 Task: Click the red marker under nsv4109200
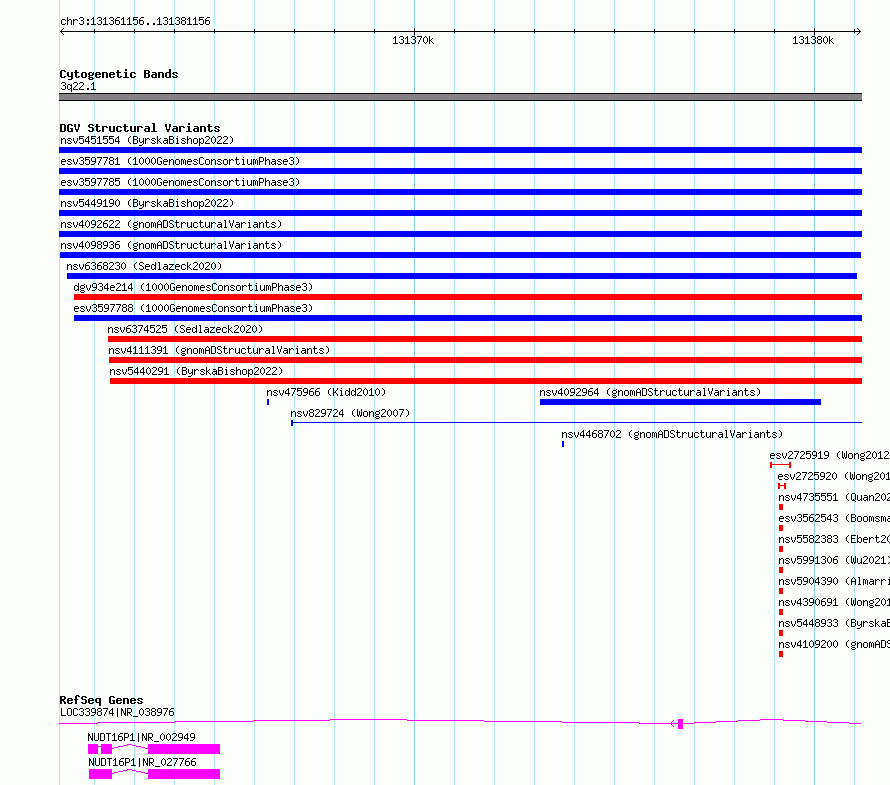781,654
